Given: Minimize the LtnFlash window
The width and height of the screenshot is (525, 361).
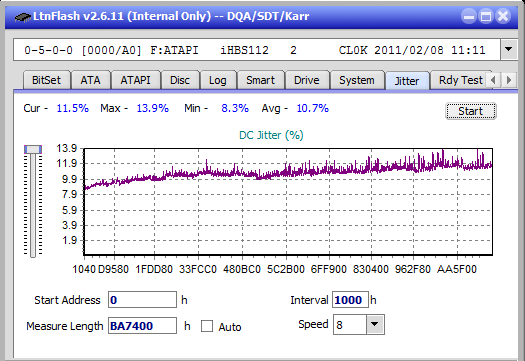Looking at the screenshot, I should (x=469, y=16).
